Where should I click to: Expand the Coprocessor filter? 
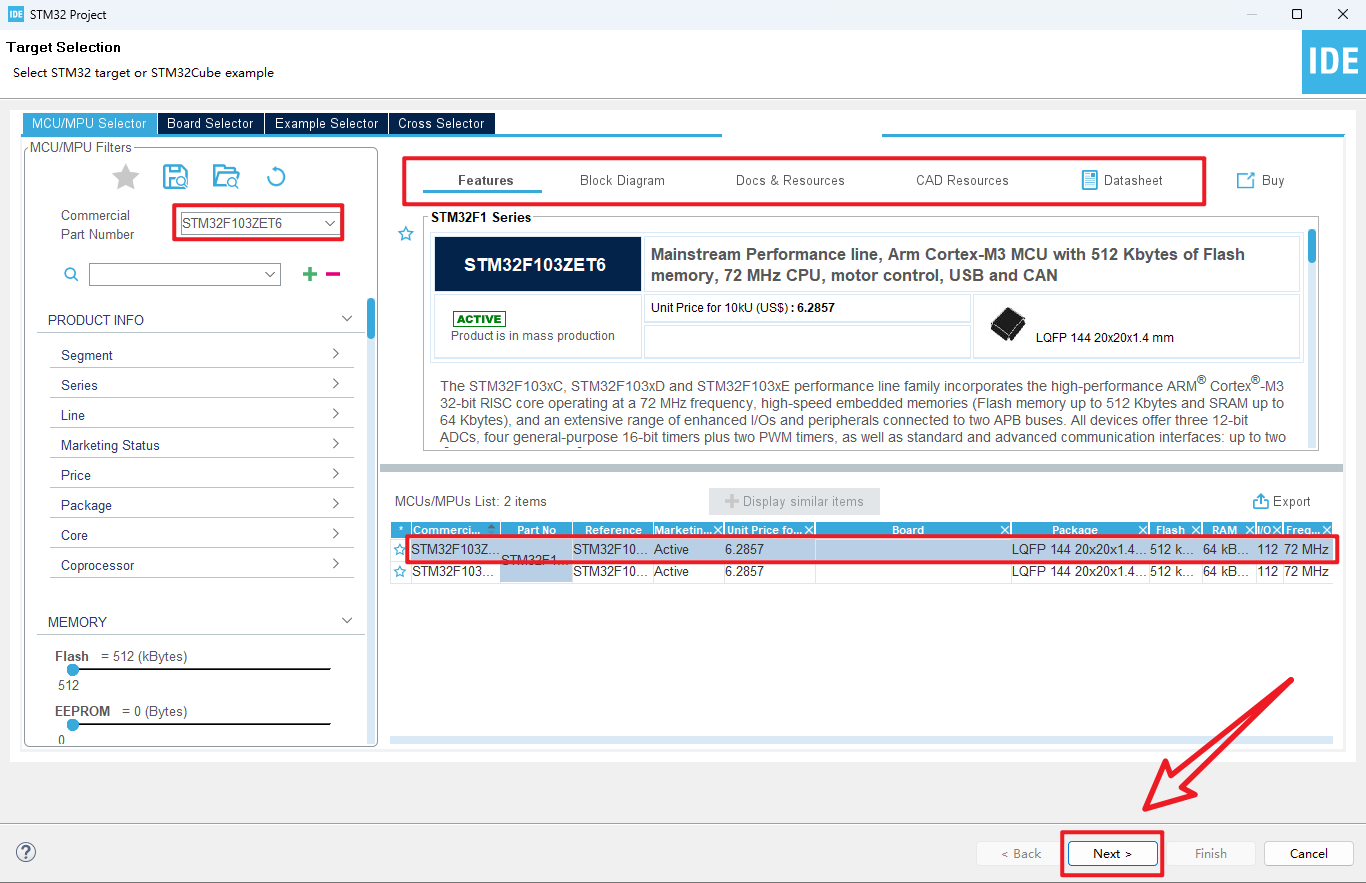[335, 564]
